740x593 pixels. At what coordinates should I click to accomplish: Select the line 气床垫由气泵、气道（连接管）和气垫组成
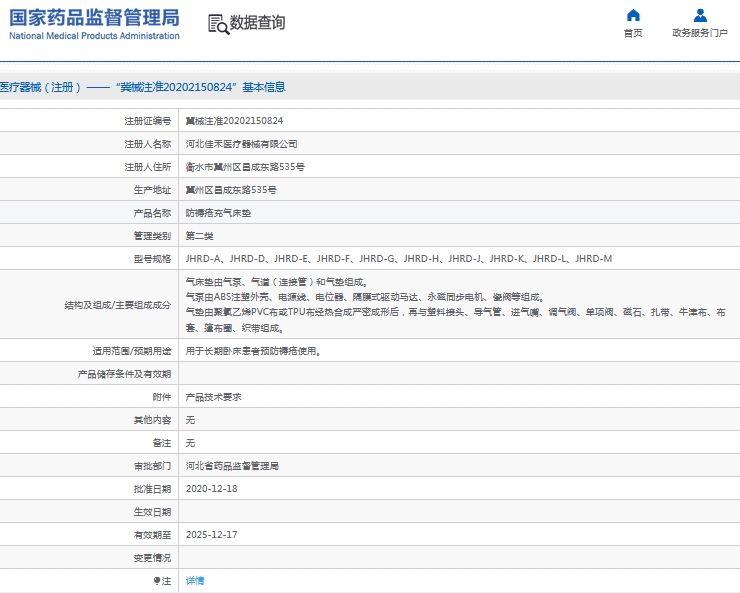click(277, 282)
